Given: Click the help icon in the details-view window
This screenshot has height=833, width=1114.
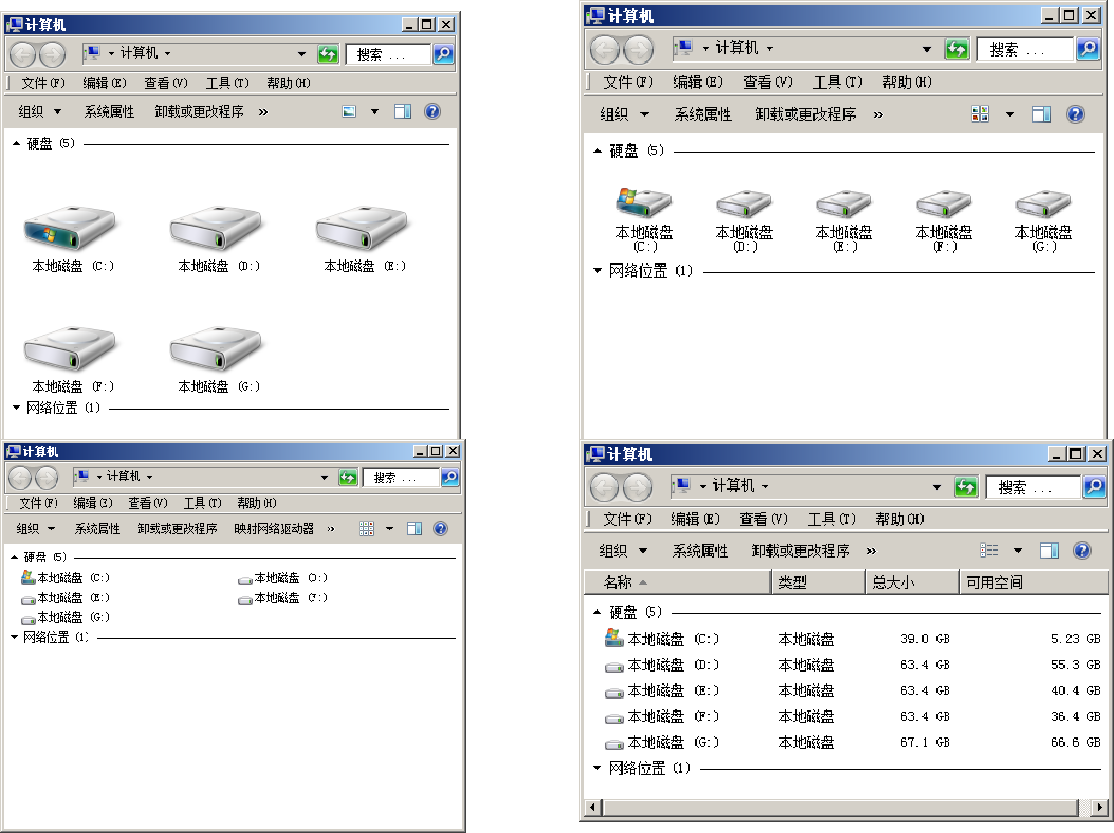Looking at the screenshot, I should [x=1081, y=551].
